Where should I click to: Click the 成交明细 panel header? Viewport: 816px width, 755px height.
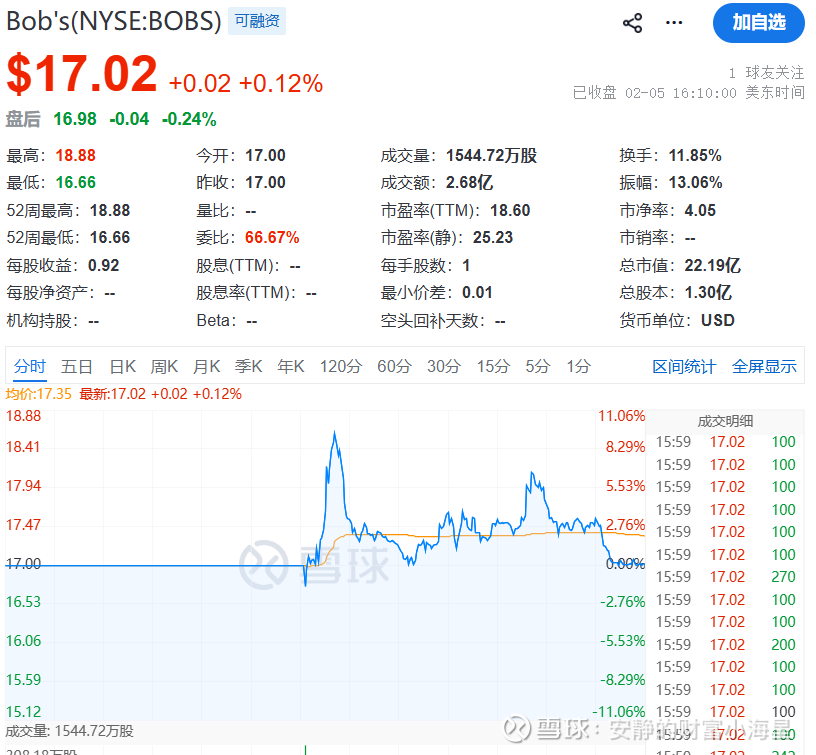tap(725, 421)
